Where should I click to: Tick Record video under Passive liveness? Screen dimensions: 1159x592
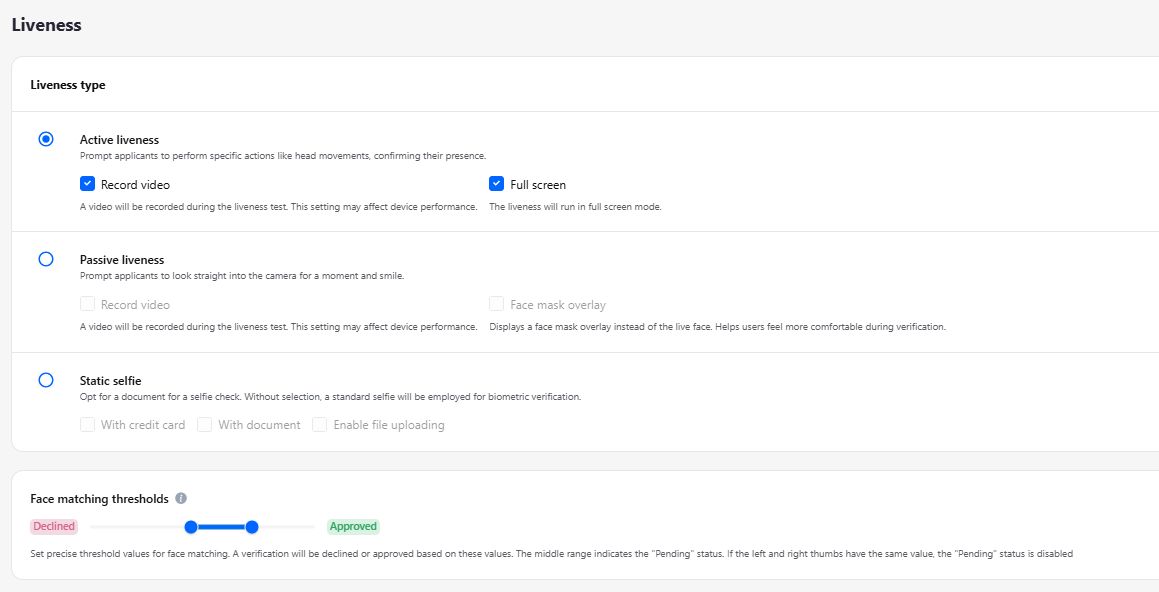pos(88,304)
